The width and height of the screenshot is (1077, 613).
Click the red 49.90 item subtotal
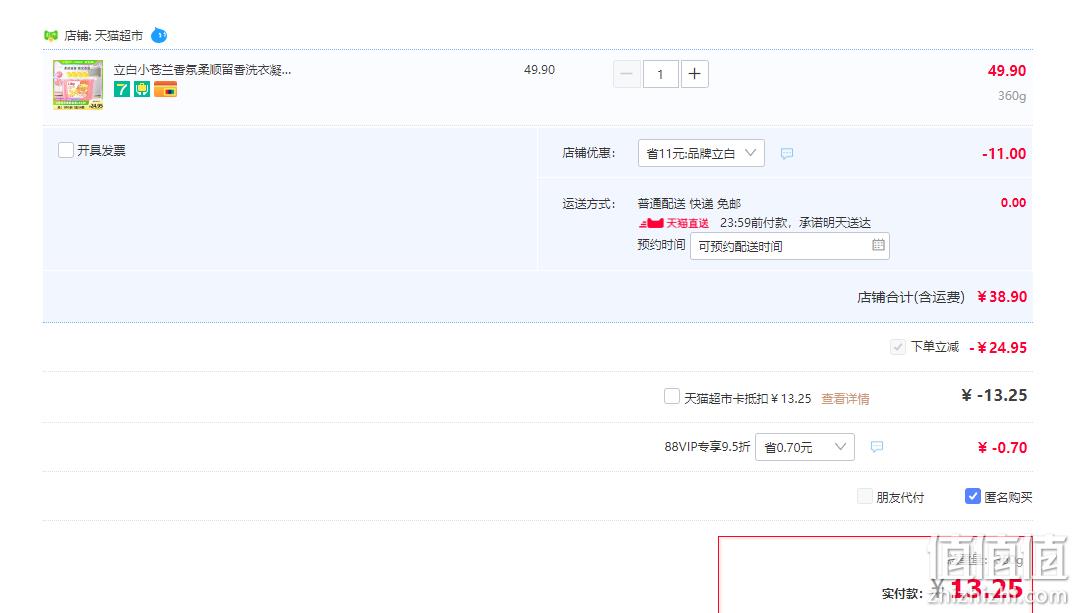pyautogui.click(x=1007, y=71)
